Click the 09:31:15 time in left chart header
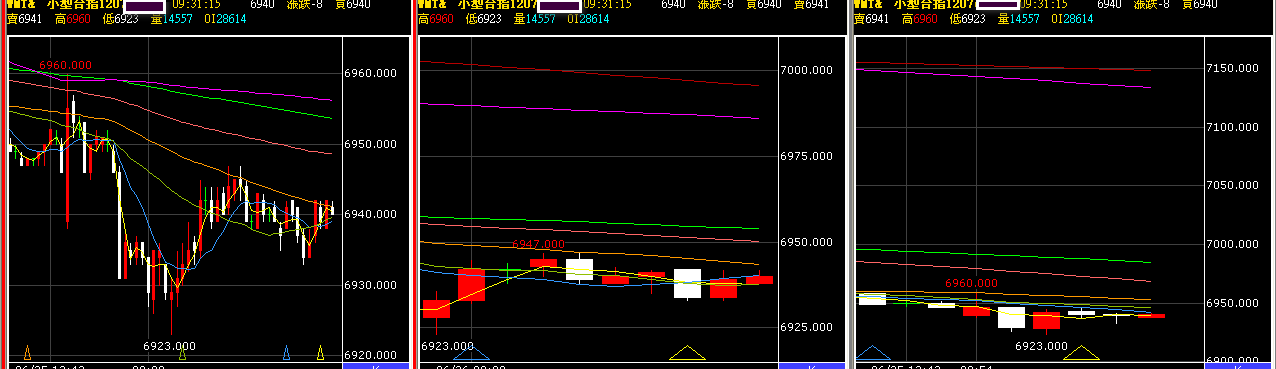The width and height of the screenshot is (1276, 369). click(x=196, y=5)
